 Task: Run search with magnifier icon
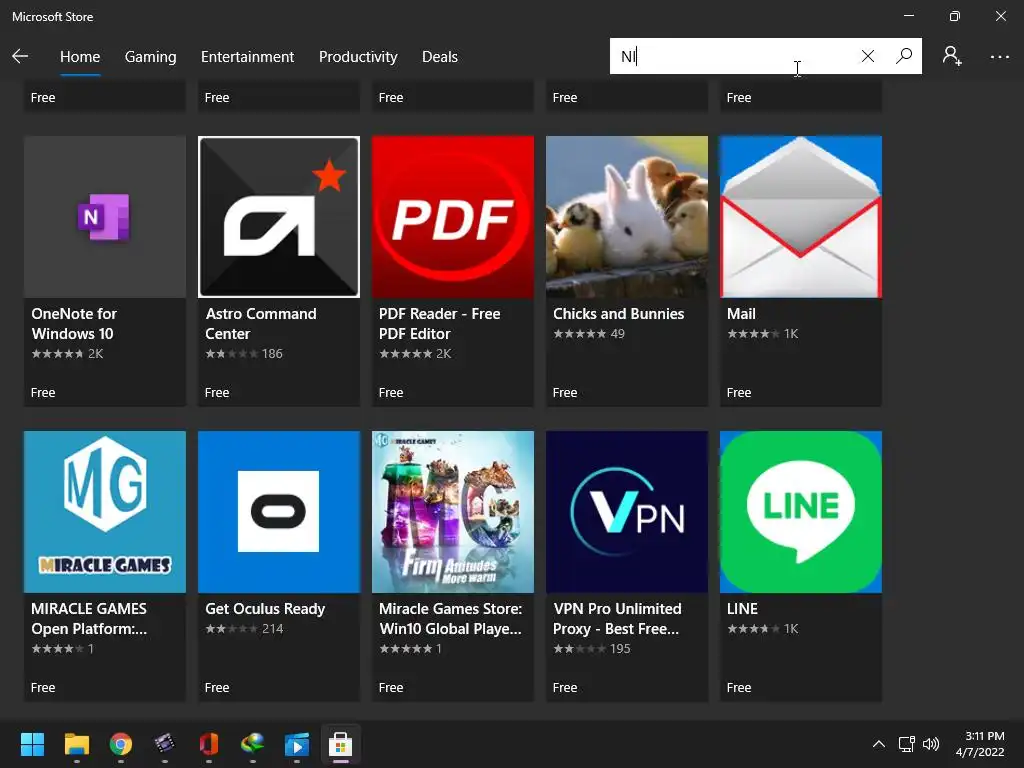tap(904, 56)
